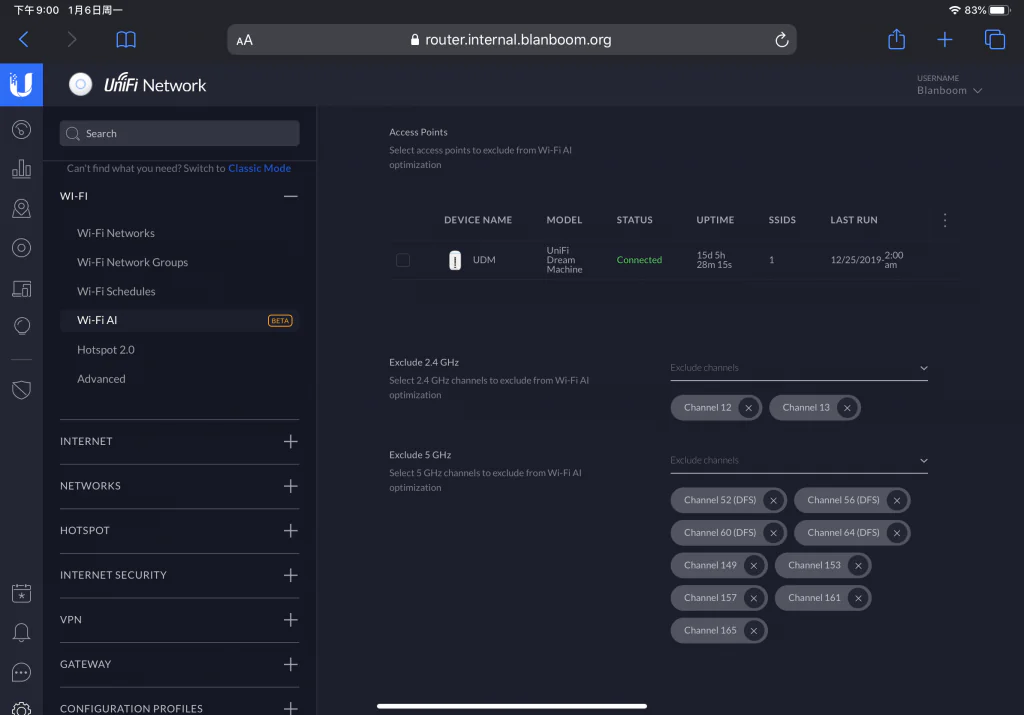This screenshot has height=715, width=1024.
Task: Open Events calendar icon
Action: 22,594
